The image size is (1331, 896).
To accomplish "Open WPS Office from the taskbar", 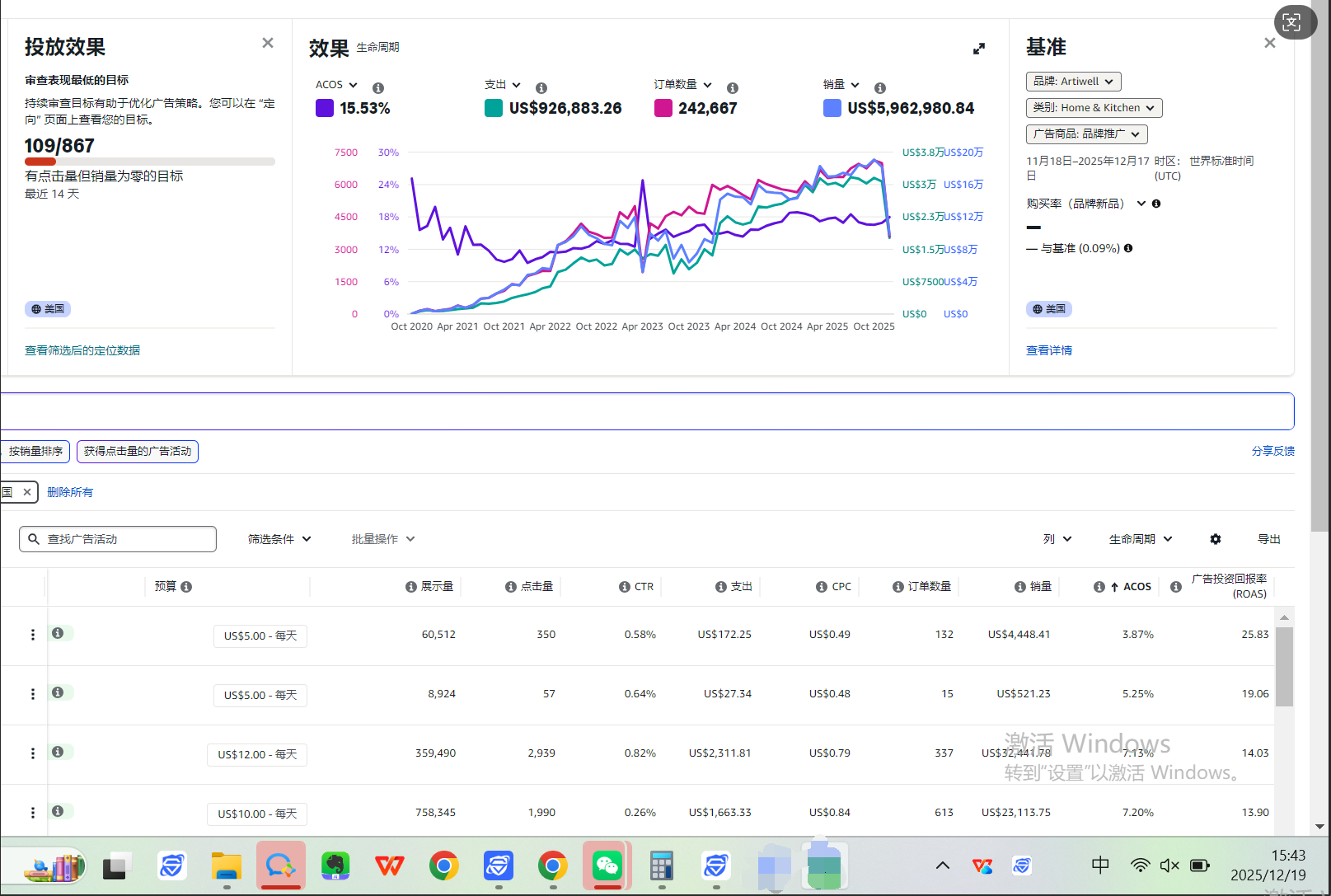I will [390, 866].
